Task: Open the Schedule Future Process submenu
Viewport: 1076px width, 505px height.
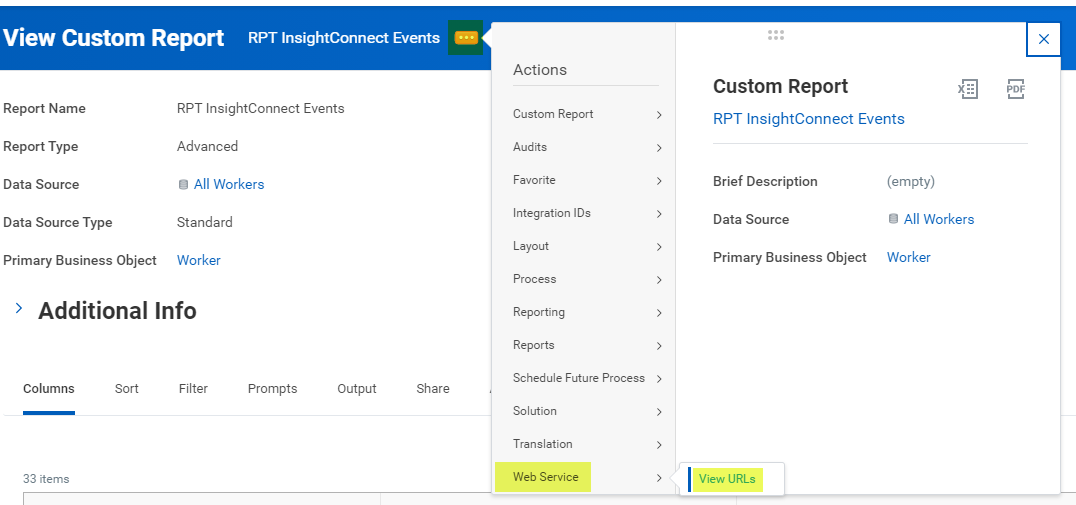Action: pos(579,378)
